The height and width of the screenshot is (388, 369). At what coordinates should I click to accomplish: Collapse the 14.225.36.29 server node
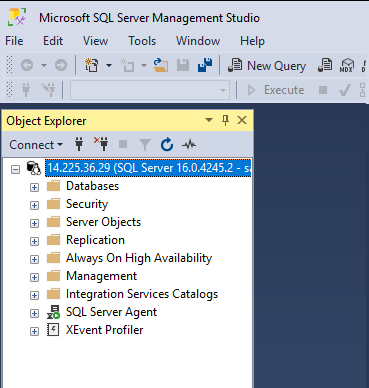tap(15, 169)
